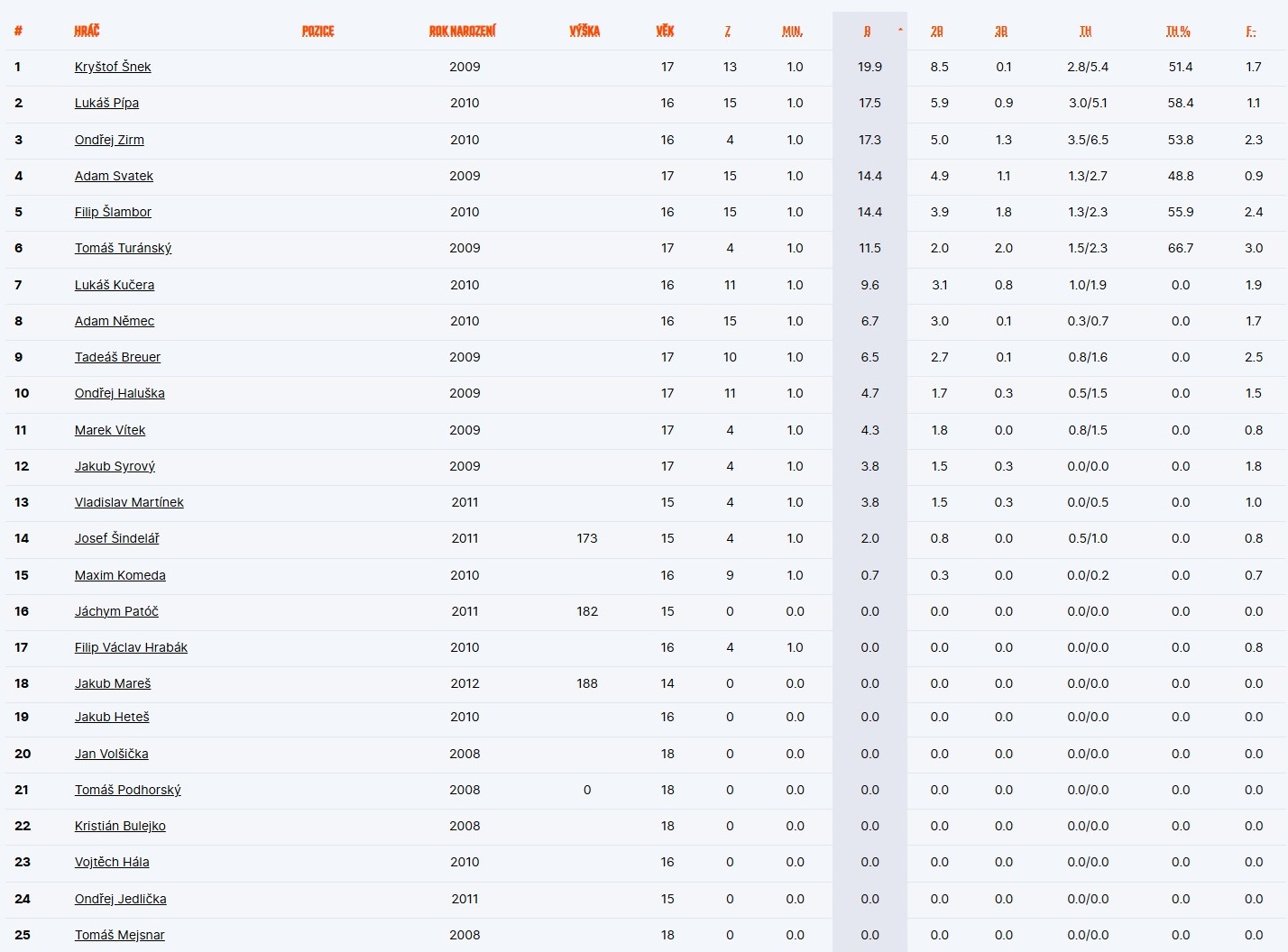Open Josef Šindelář's profile

pyautogui.click(x=116, y=538)
